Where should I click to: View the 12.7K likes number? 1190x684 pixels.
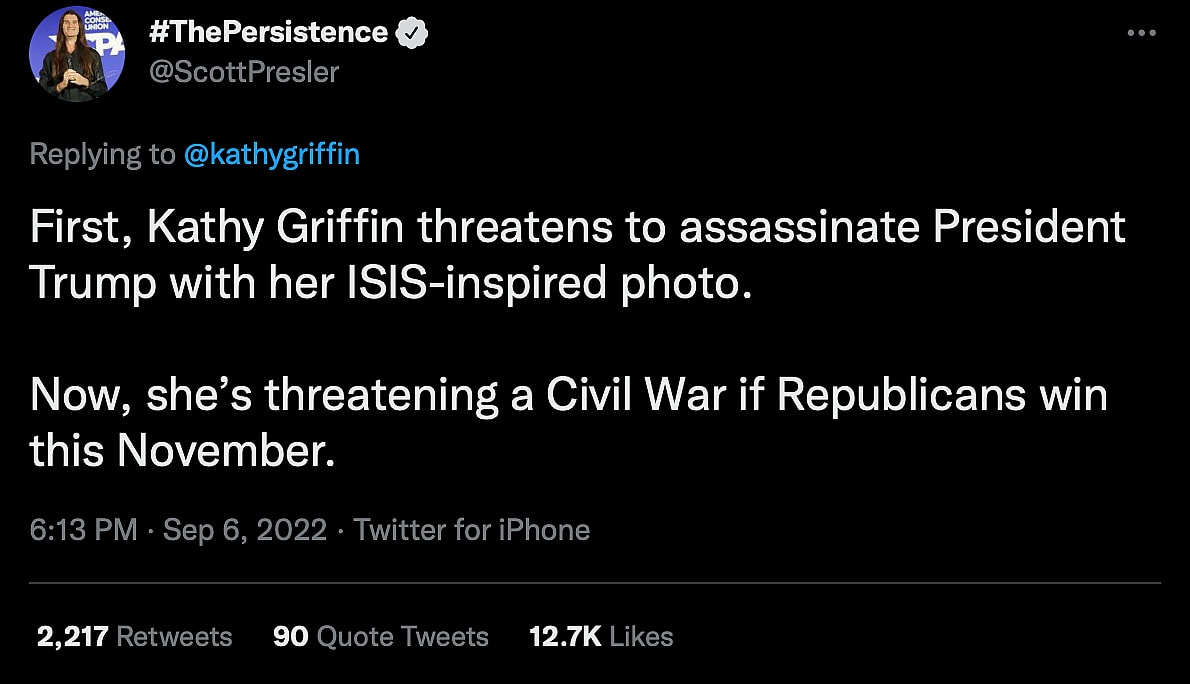coord(563,637)
